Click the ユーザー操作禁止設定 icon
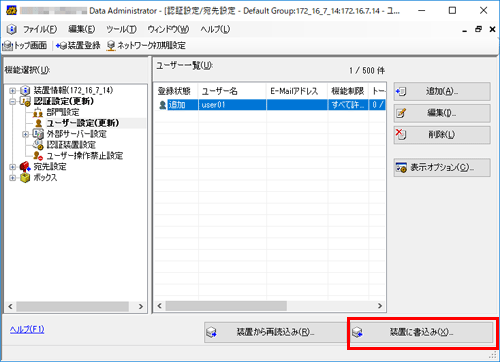Image resolution: width=500 pixels, height=362 pixels. tap(38, 156)
